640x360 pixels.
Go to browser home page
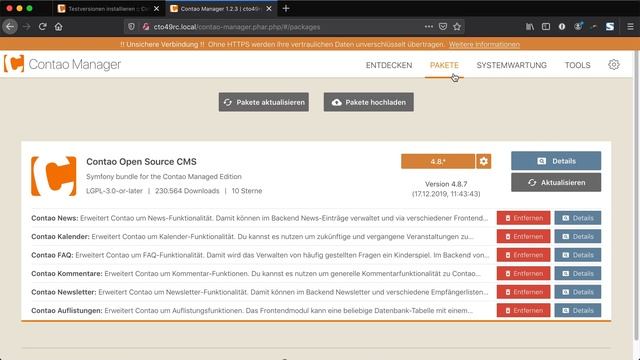[x=58, y=27]
